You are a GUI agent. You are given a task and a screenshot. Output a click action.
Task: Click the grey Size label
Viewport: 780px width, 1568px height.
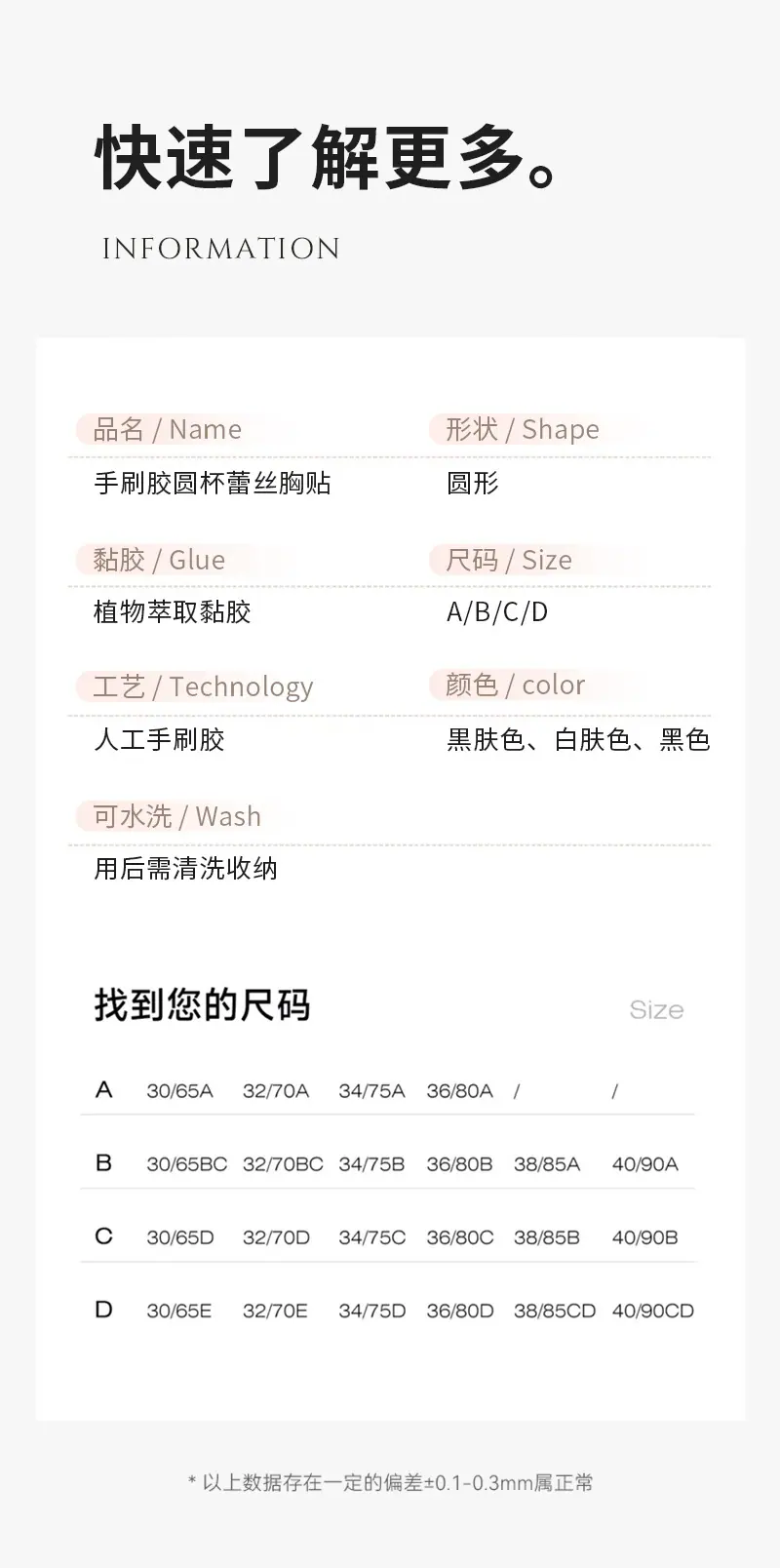tap(657, 1010)
